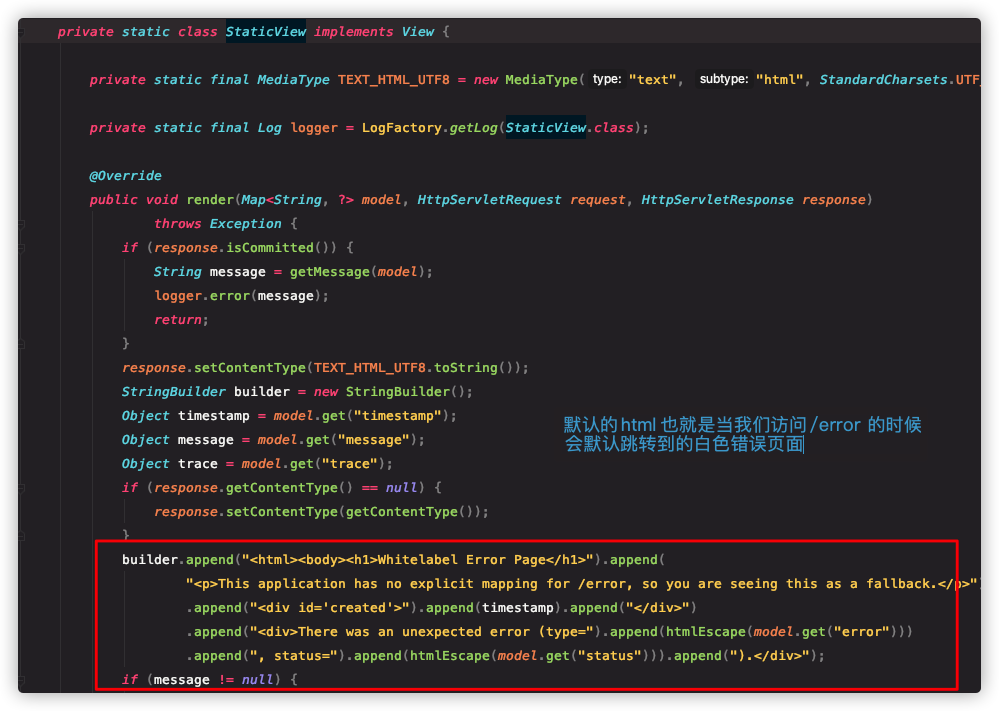The width and height of the screenshot is (999, 711).
Task: Click the @Override annotation
Action: click(x=126, y=176)
